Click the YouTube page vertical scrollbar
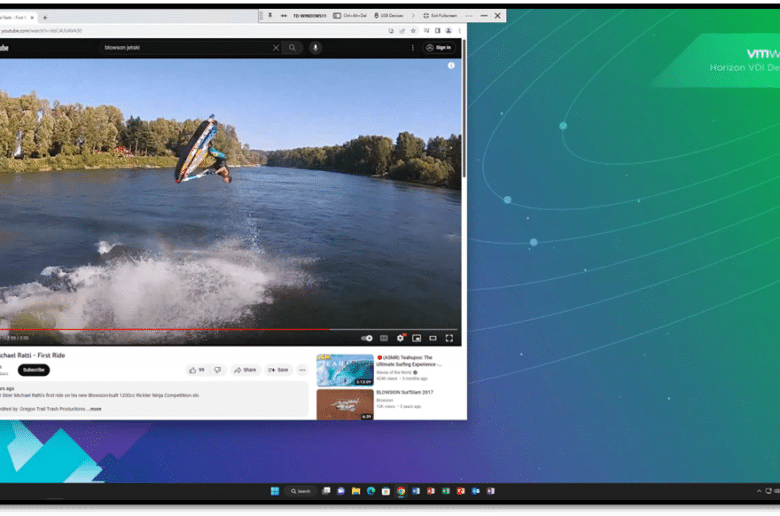The width and height of the screenshot is (780, 516). 464,108
